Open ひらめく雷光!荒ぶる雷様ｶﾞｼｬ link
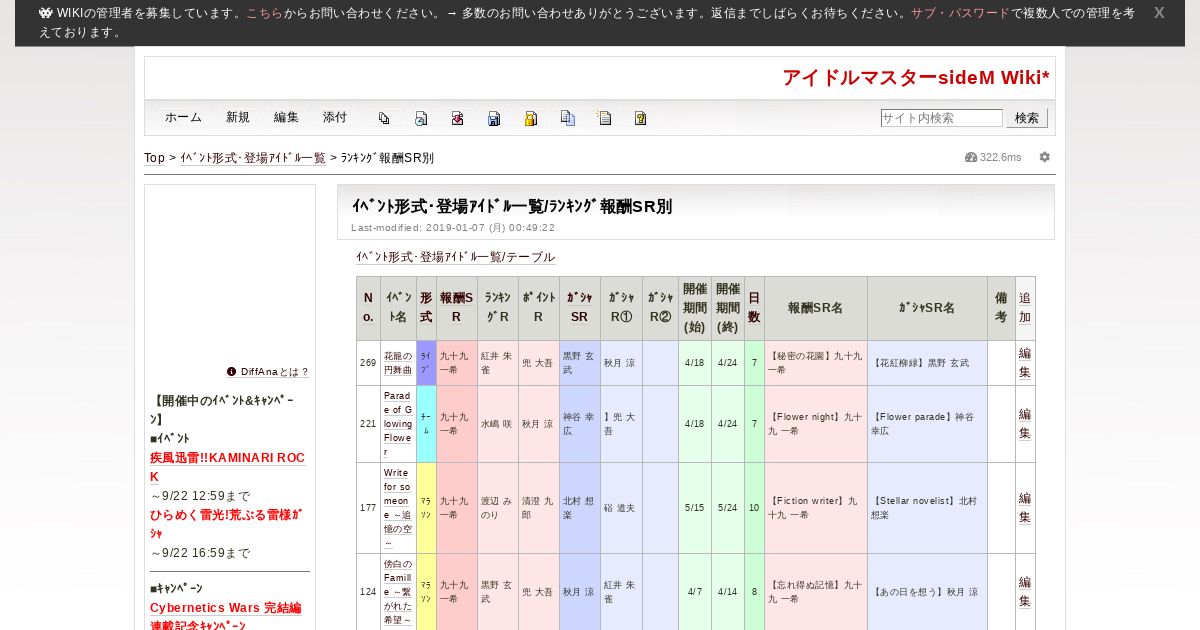The height and width of the screenshot is (630, 1200). coord(226,524)
